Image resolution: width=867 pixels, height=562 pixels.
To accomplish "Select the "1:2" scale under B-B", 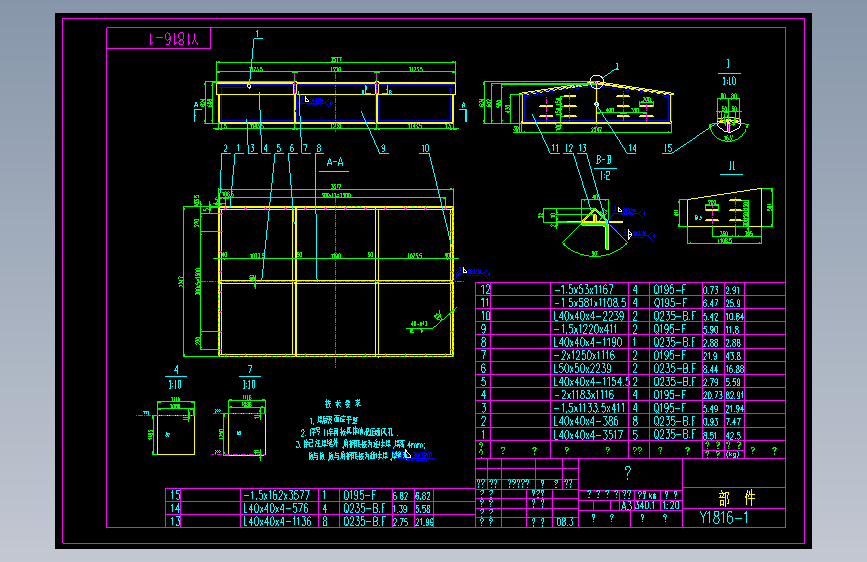I will pos(605,176).
